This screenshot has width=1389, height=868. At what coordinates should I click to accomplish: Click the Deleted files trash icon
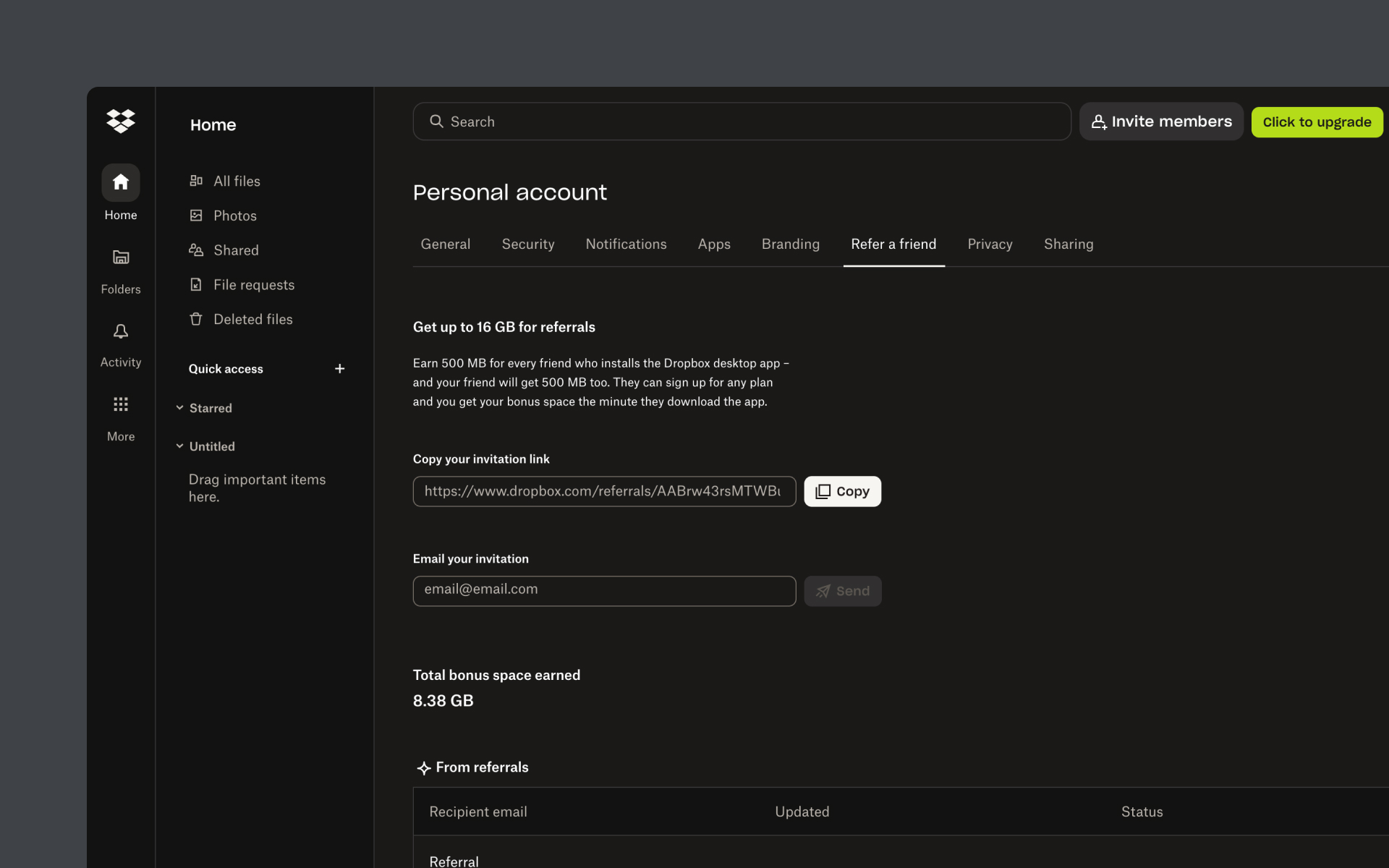tap(196, 318)
